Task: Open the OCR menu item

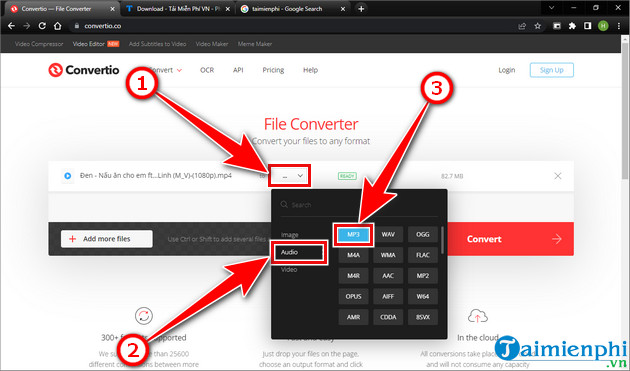Action: tap(207, 70)
